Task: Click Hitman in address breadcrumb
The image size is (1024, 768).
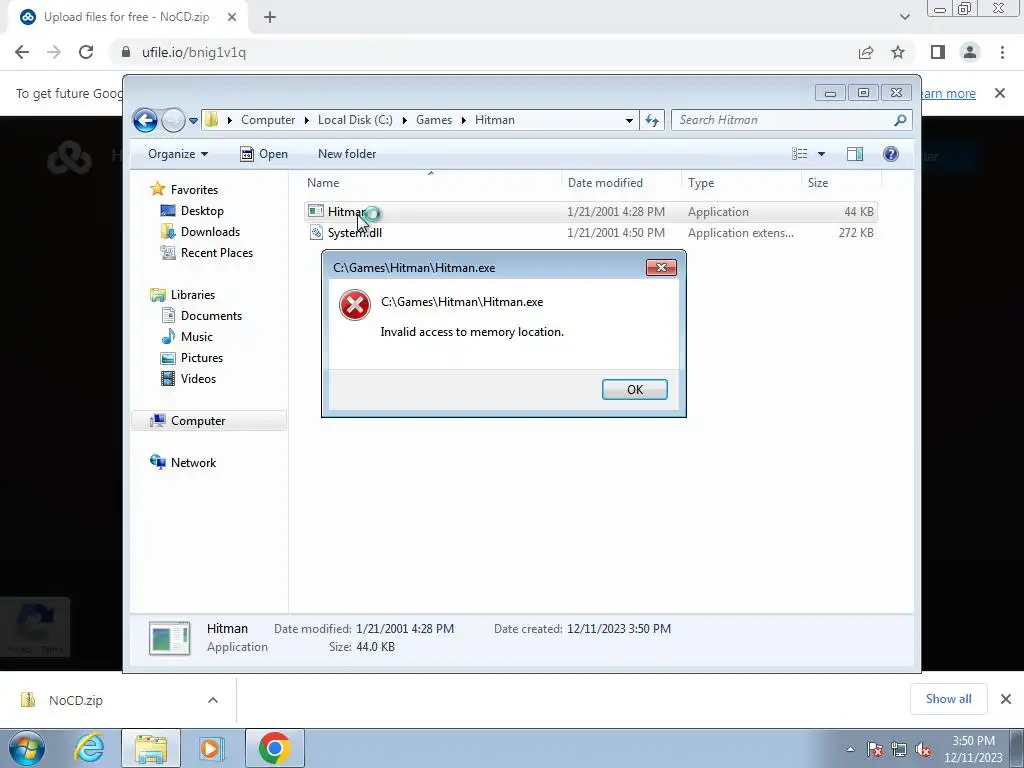Action: pos(494,120)
